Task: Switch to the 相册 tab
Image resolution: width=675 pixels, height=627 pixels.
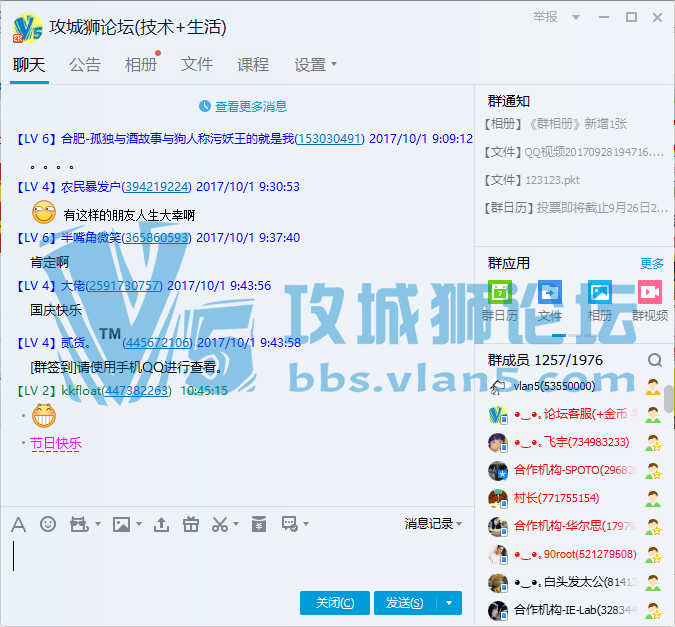Action: click(x=141, y=65)
